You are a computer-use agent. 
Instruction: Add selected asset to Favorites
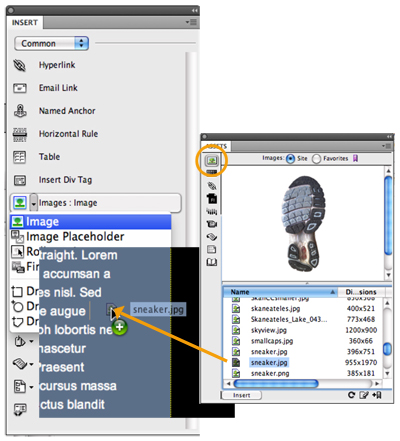377,395
